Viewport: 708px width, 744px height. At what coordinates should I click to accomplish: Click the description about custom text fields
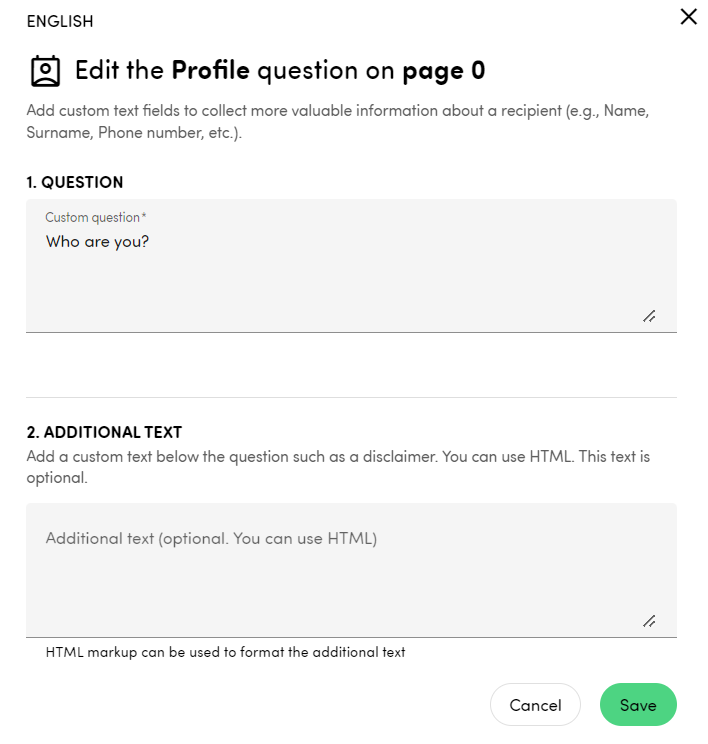pos(338,121)
